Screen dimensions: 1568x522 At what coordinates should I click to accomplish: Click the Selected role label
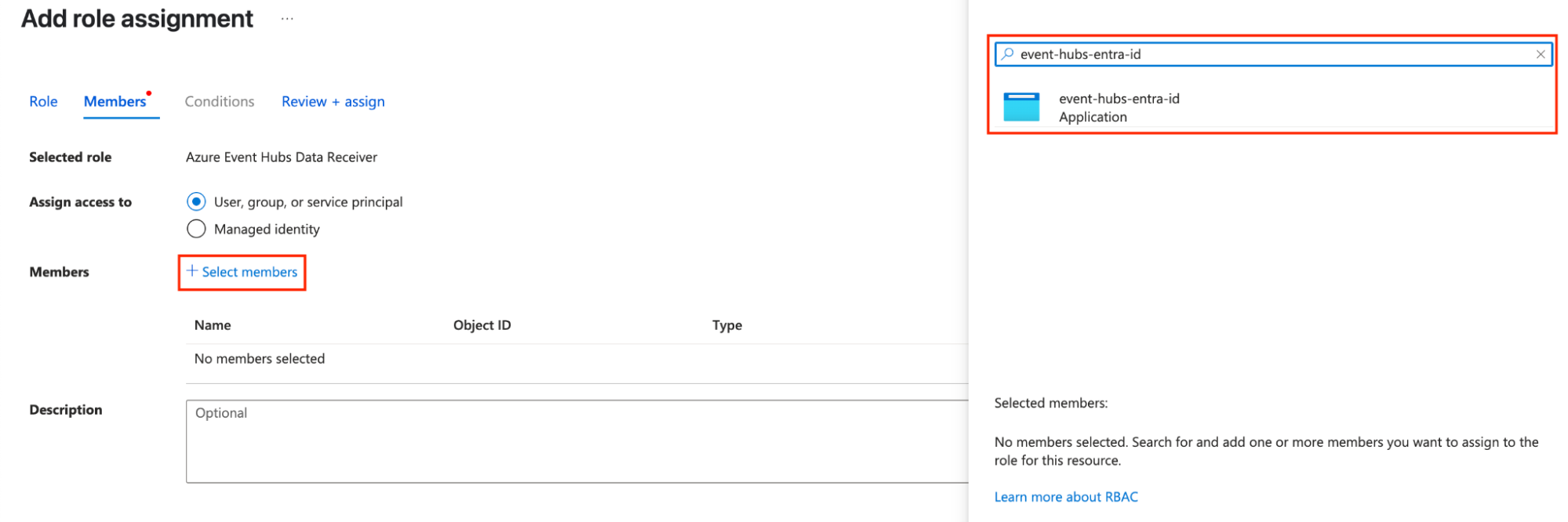point(71,158)
